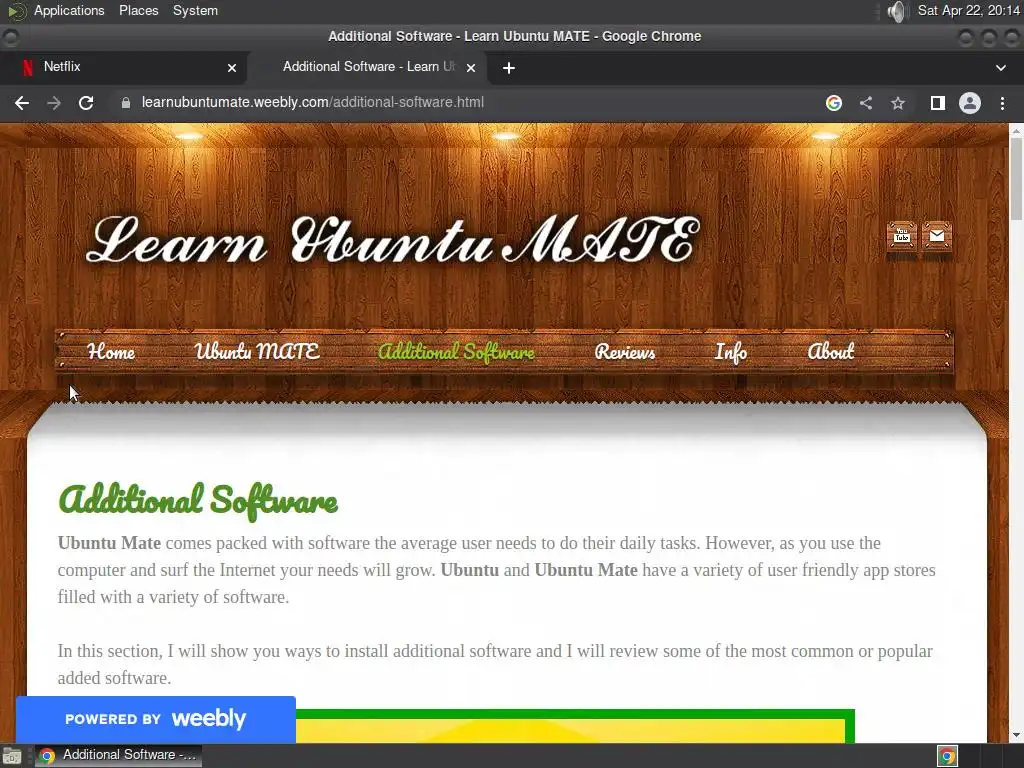This screenshot has width=1024, height=768.
Task: Open the Places menu
Action: click(x=138, y=10)
